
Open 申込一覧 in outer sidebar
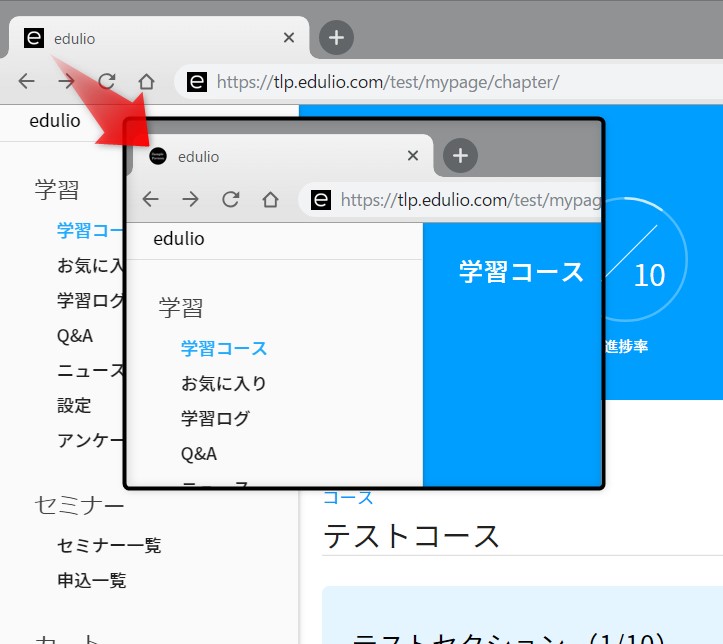[91, 580]
